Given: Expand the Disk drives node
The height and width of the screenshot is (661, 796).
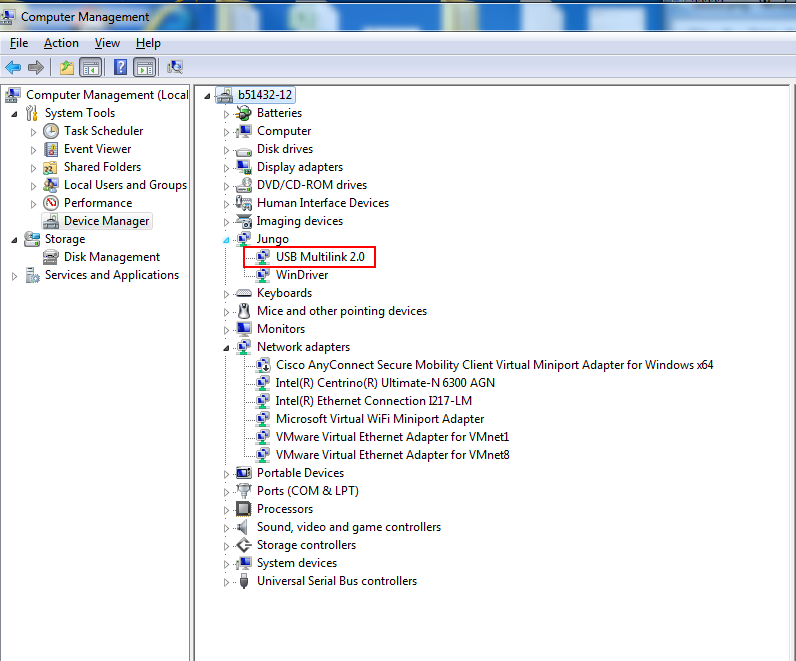Looking at the screenshot, I should point(226,150).
